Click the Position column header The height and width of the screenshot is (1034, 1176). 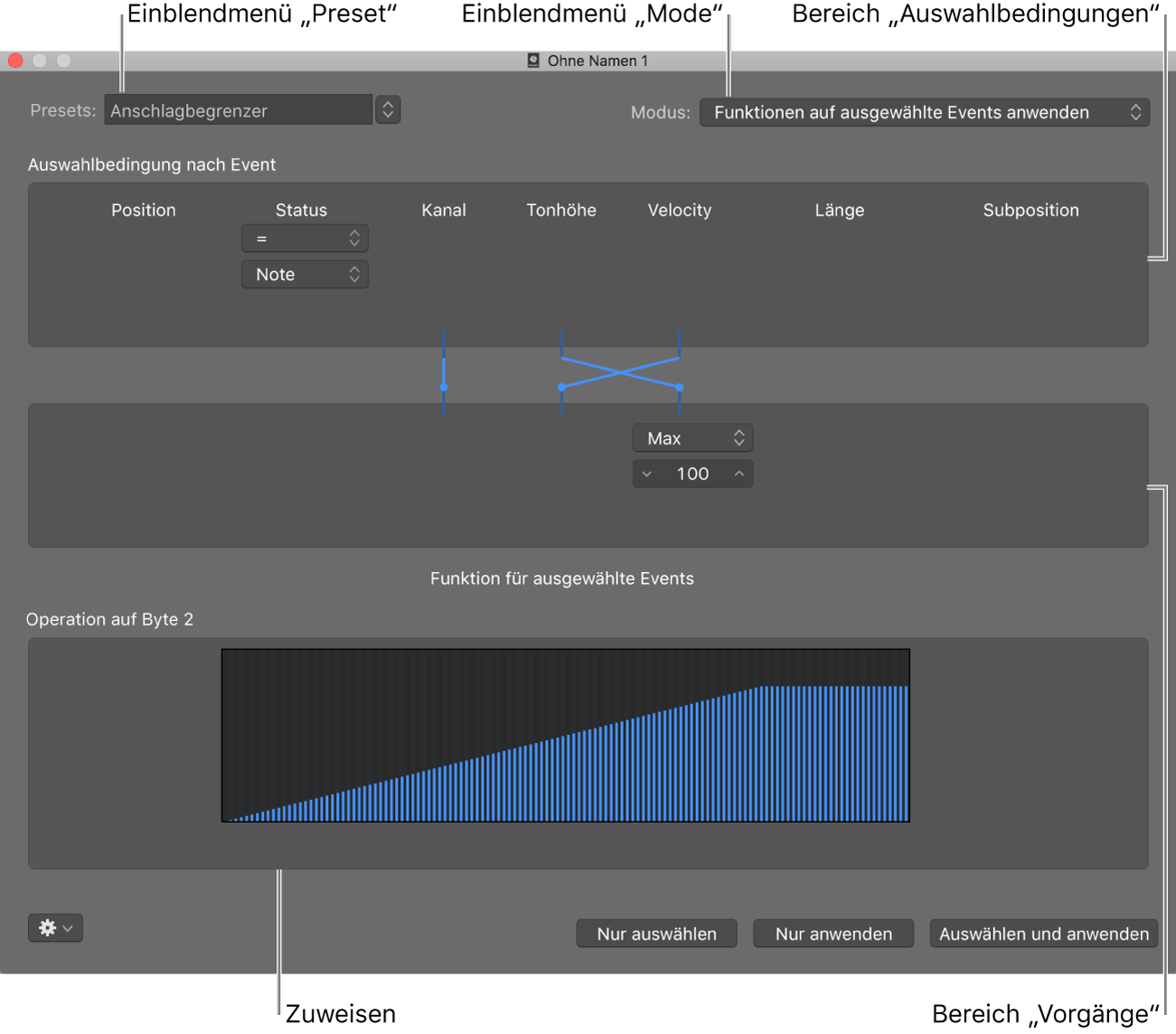click(144, 210)
